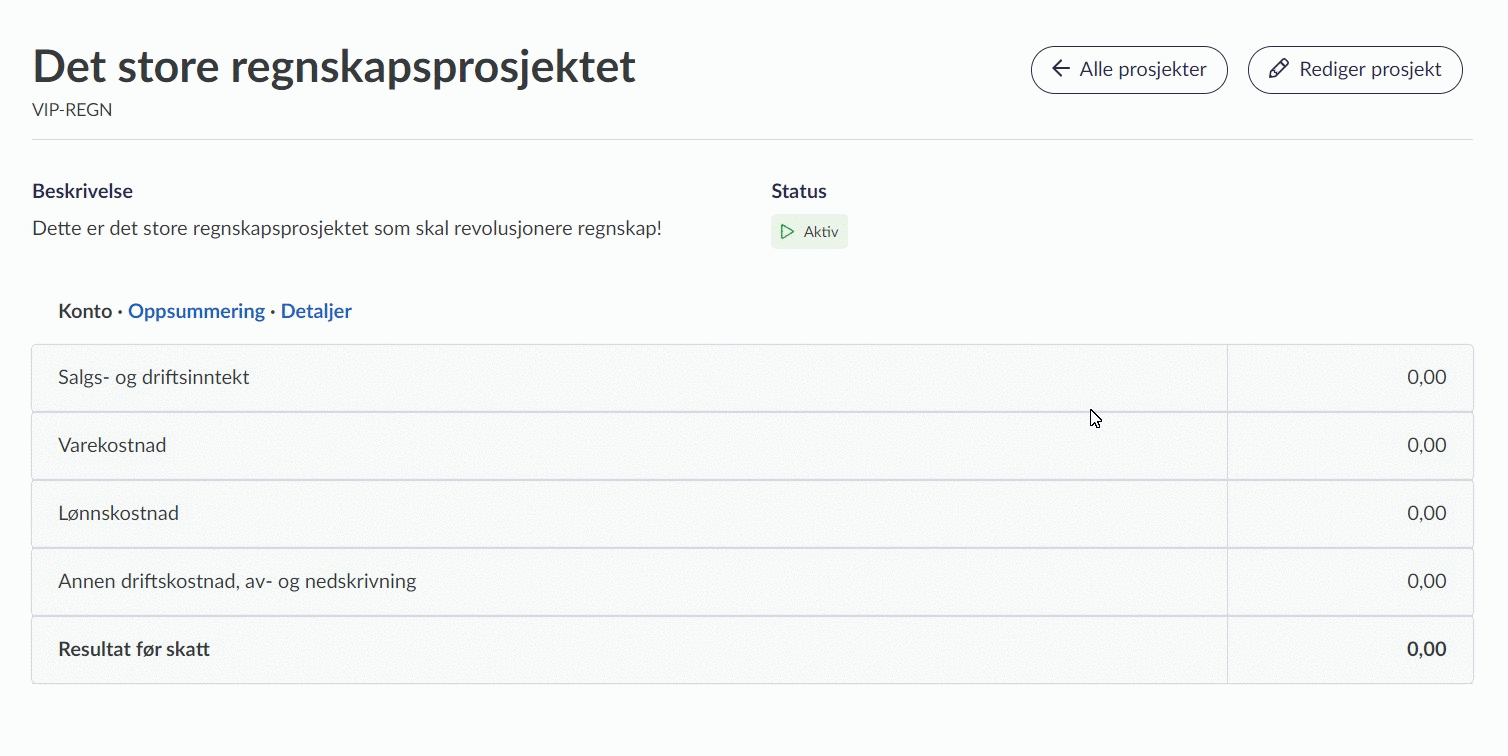Select the Salgs- og driftsinntekt row
This screenshot has width=1508, height=756.
154,377
